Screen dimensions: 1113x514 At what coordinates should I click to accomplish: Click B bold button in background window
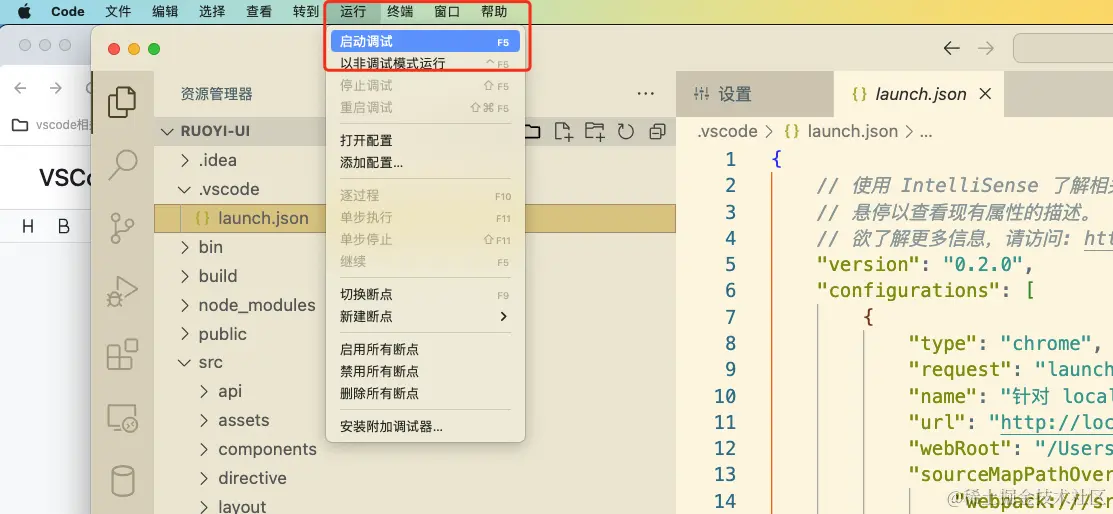[x=64, y=226]
